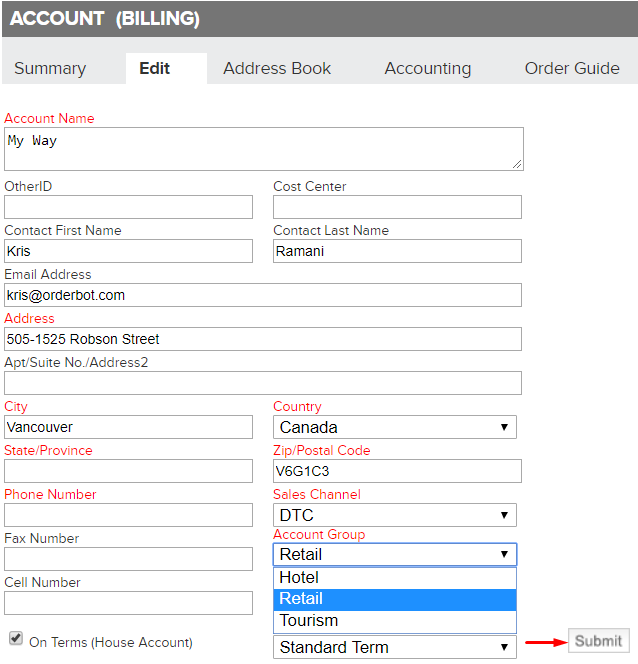This screenshot has width=638, height=664.
Task: Collapse the Account Group dropdown showing Retail
Action: pos(395,554)
